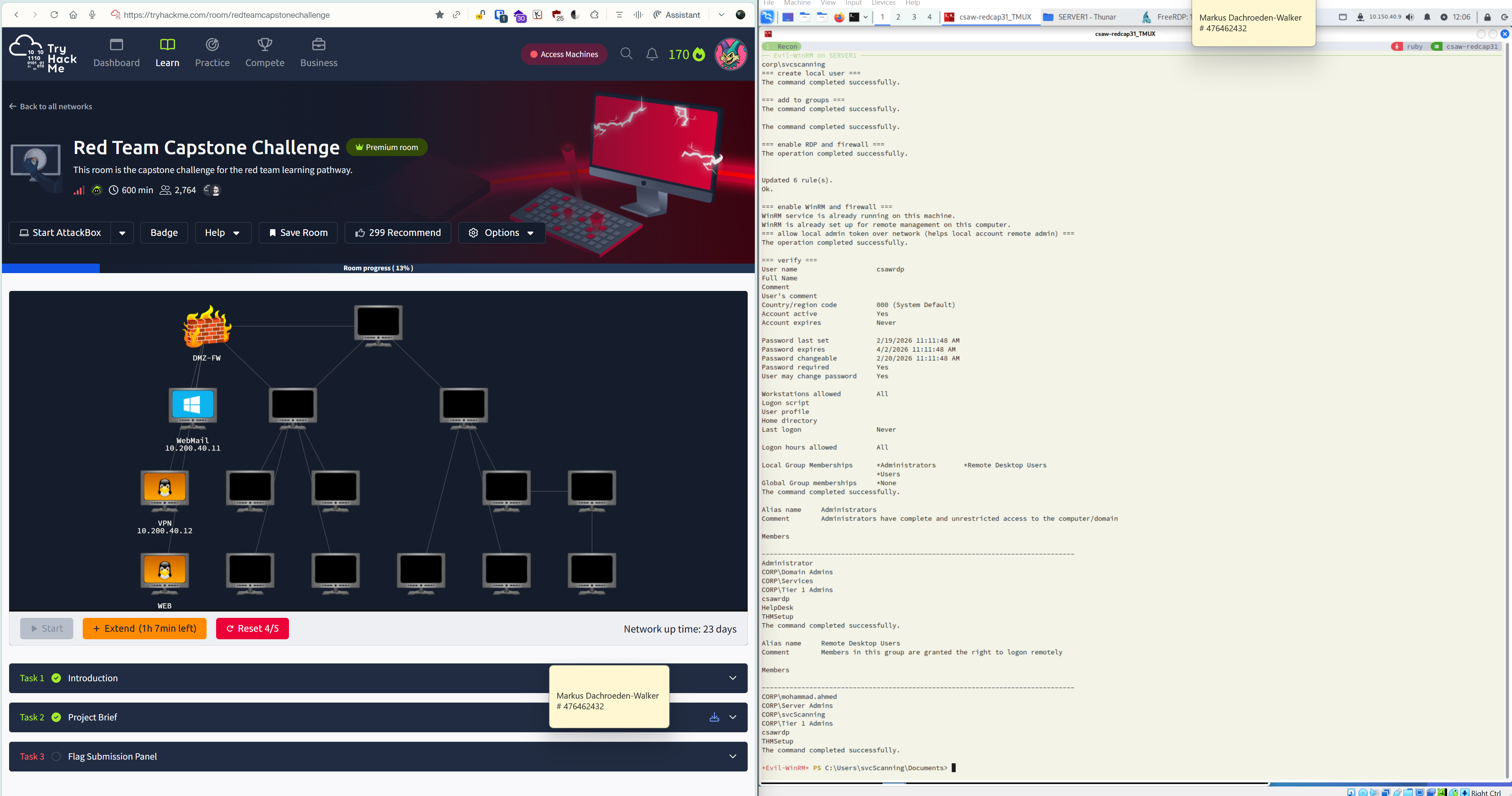Toggle Task 3 completion circle

[56, 756]
